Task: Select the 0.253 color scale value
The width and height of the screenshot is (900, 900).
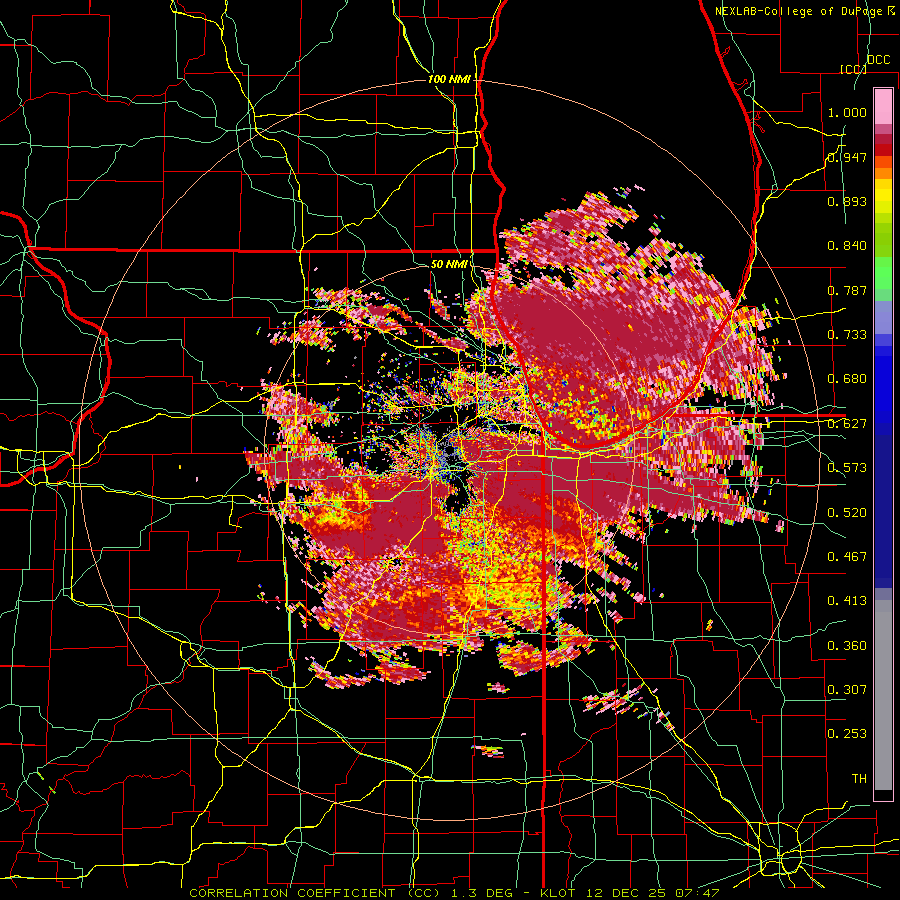Action: click(847, 734)
